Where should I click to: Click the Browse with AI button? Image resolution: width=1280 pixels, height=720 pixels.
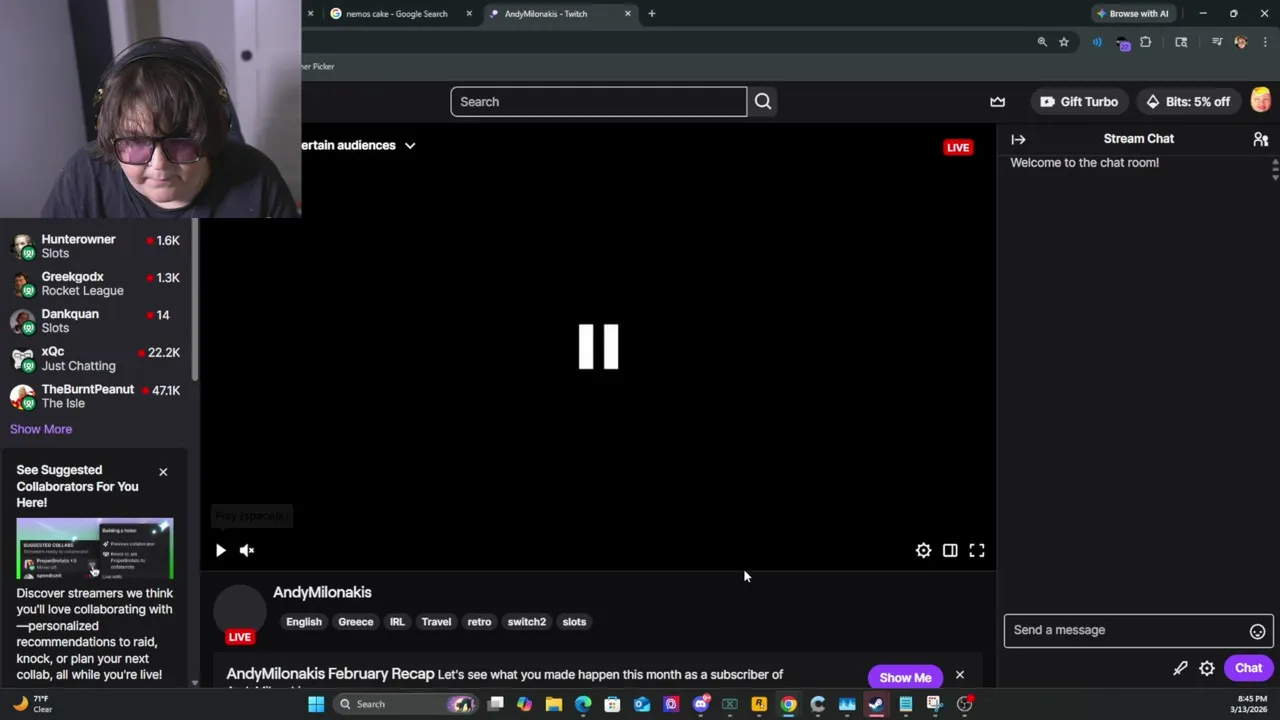(x=1132, y=14)
